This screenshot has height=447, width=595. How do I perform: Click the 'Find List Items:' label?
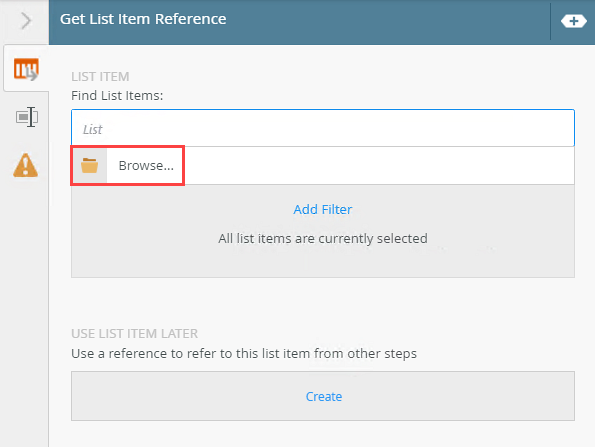[117, 96]
